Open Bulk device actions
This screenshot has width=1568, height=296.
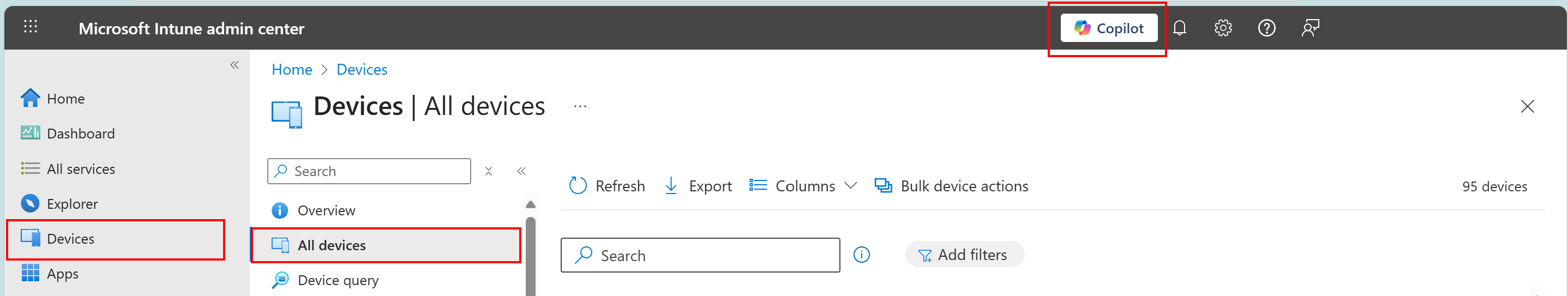[951, 186]
